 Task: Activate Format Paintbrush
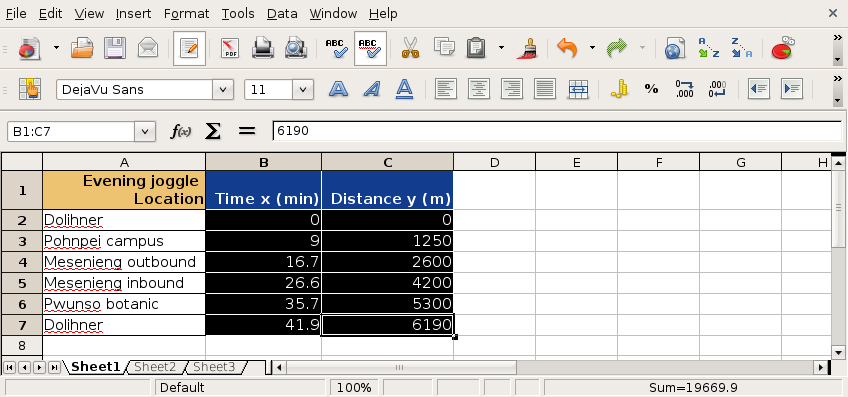pyautogui.click(x=526, y=49)
